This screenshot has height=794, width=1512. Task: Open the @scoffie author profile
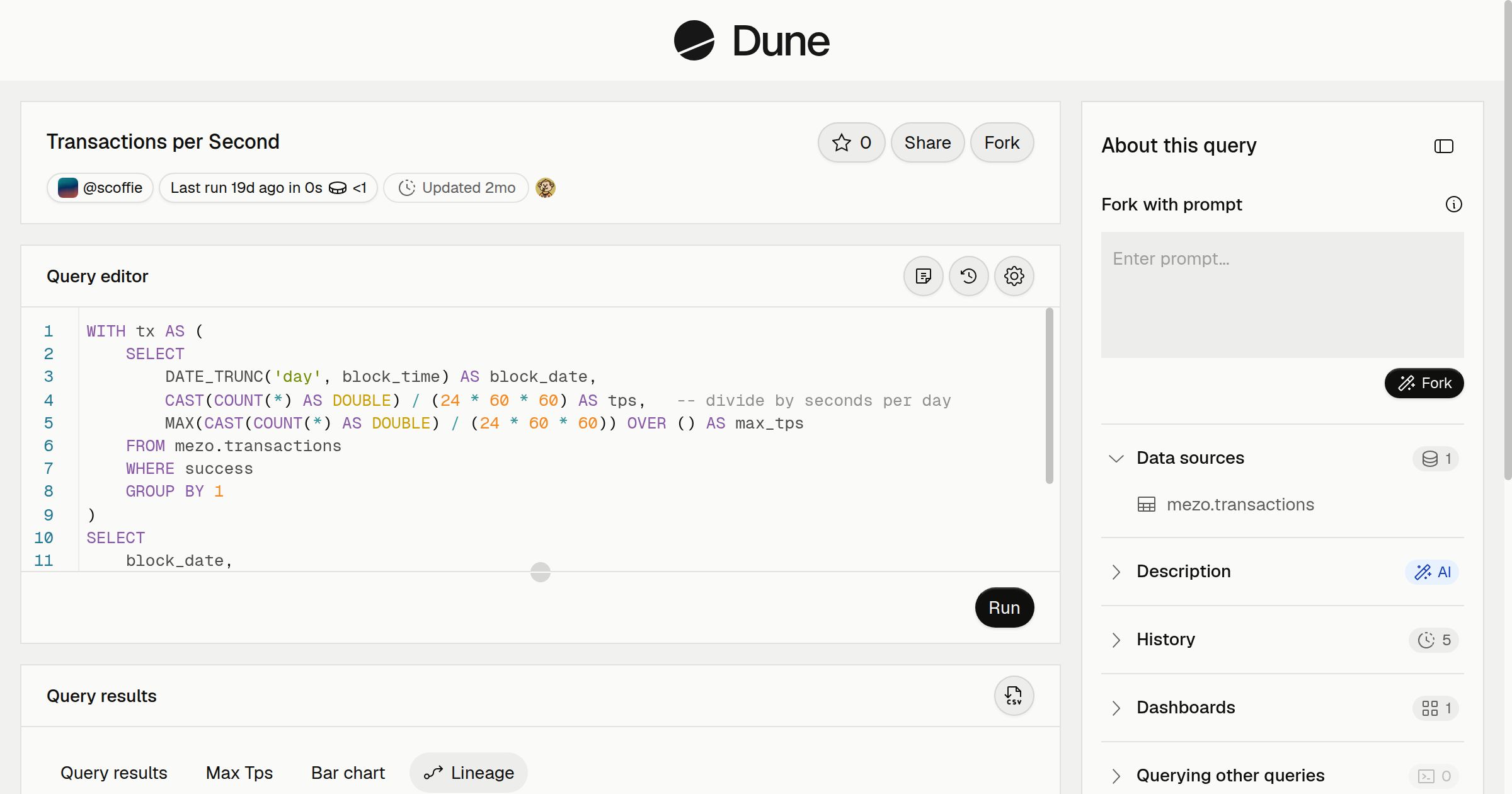click(100, 188)
